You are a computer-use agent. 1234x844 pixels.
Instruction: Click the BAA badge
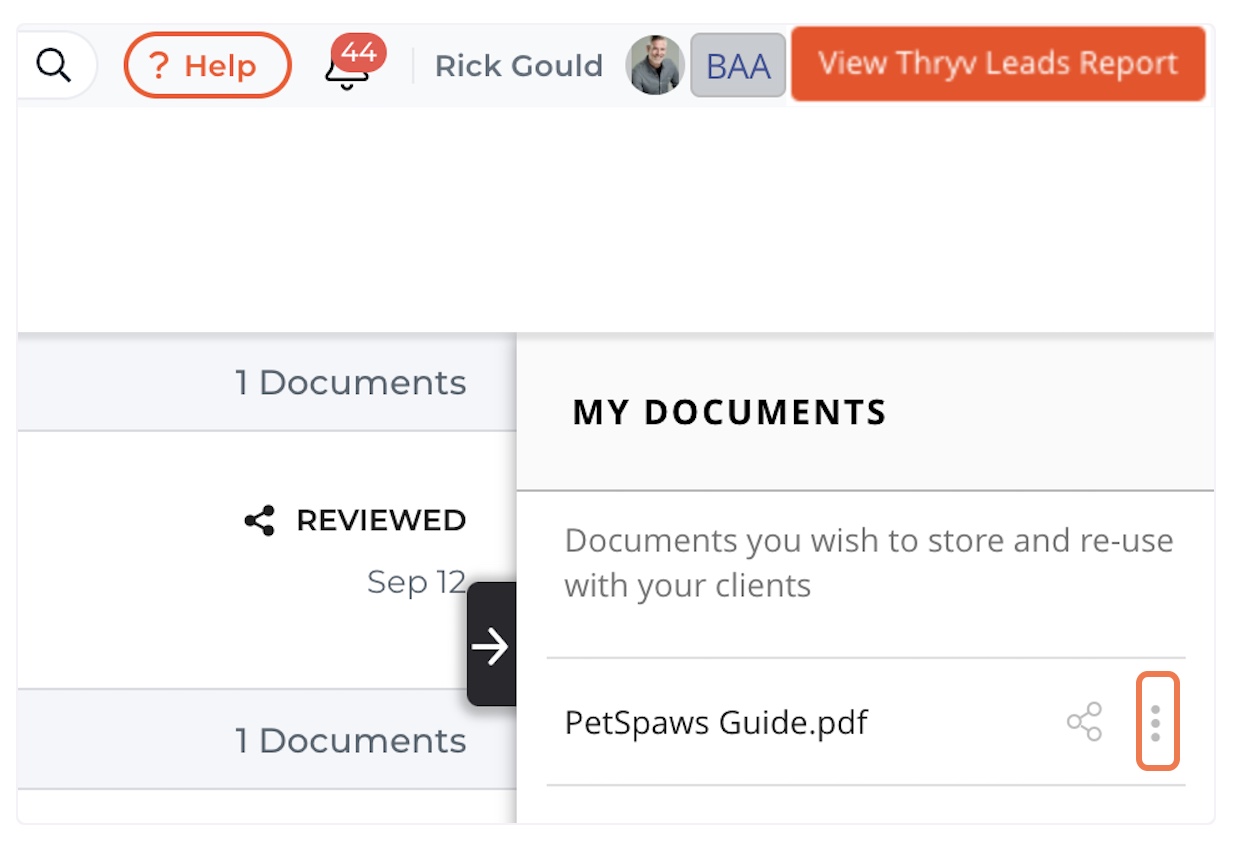(738, 66)
